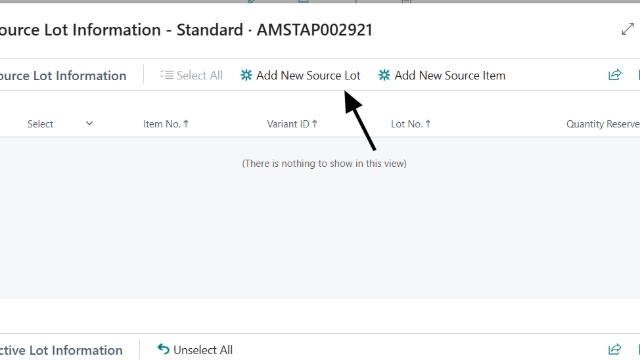Click the Unselect All undo arrow icon
Screen dimensions: 640x360
coord(163,349)
